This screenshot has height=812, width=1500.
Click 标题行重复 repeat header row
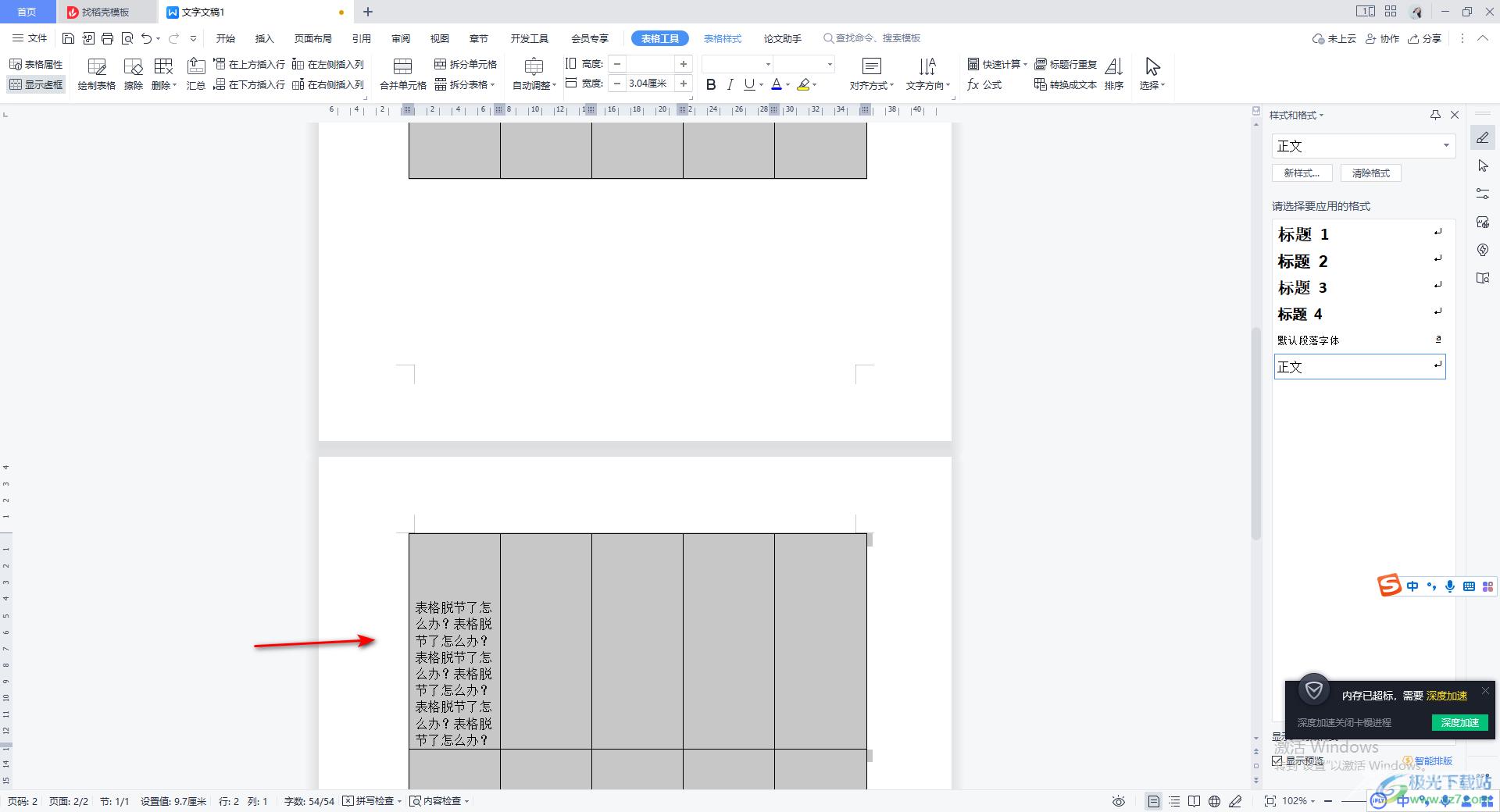(x=1066, y=64)
